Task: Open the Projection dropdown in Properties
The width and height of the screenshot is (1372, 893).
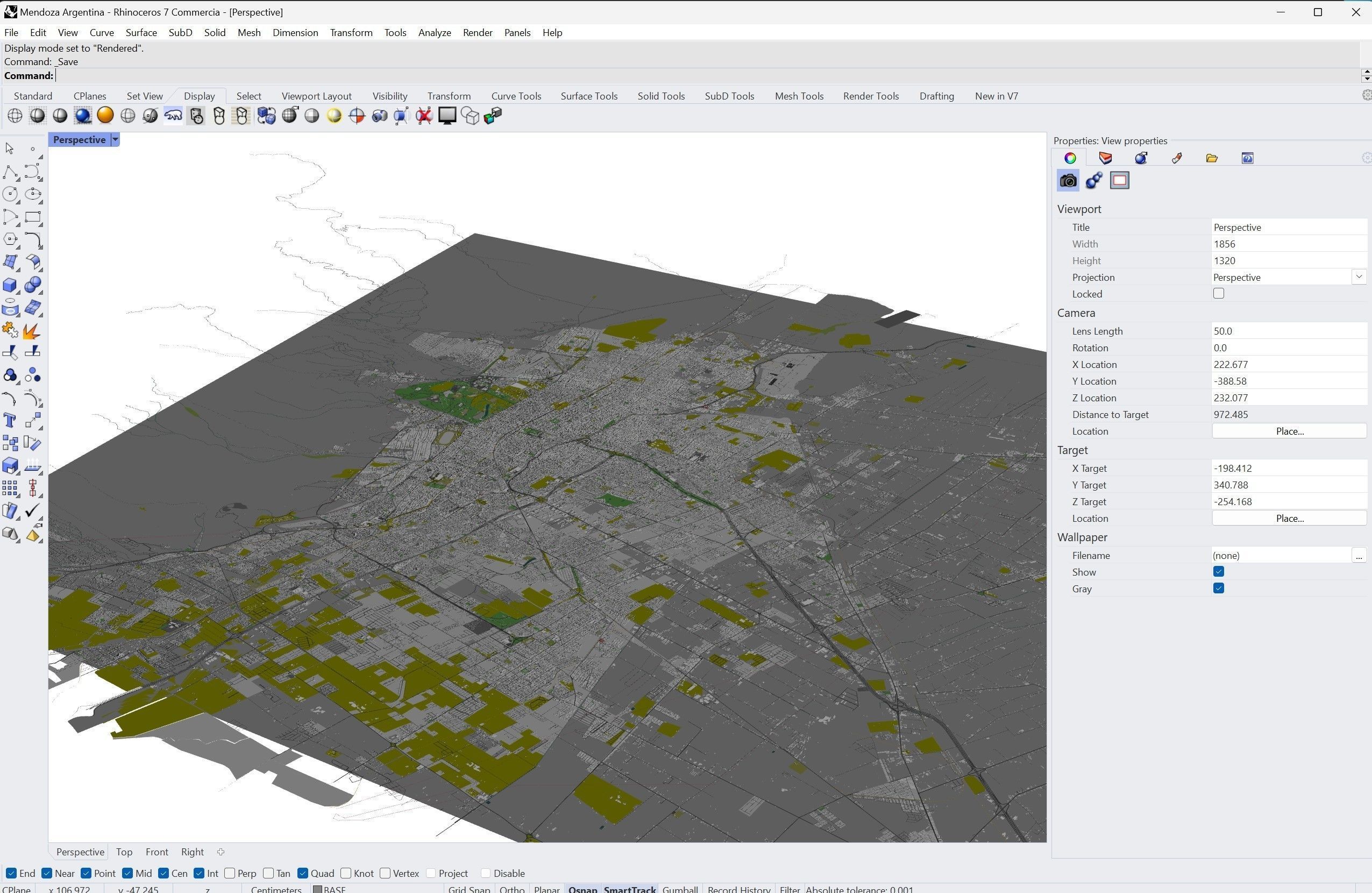Action: [x=1359, y=277]
